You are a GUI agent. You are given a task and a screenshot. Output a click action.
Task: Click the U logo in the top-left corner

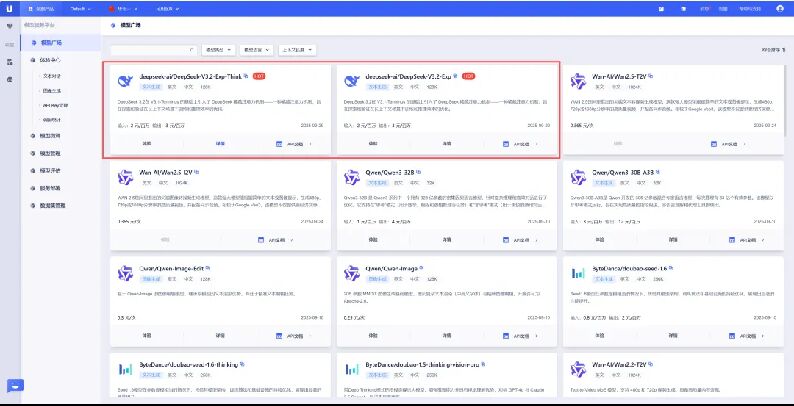(10, 9)
